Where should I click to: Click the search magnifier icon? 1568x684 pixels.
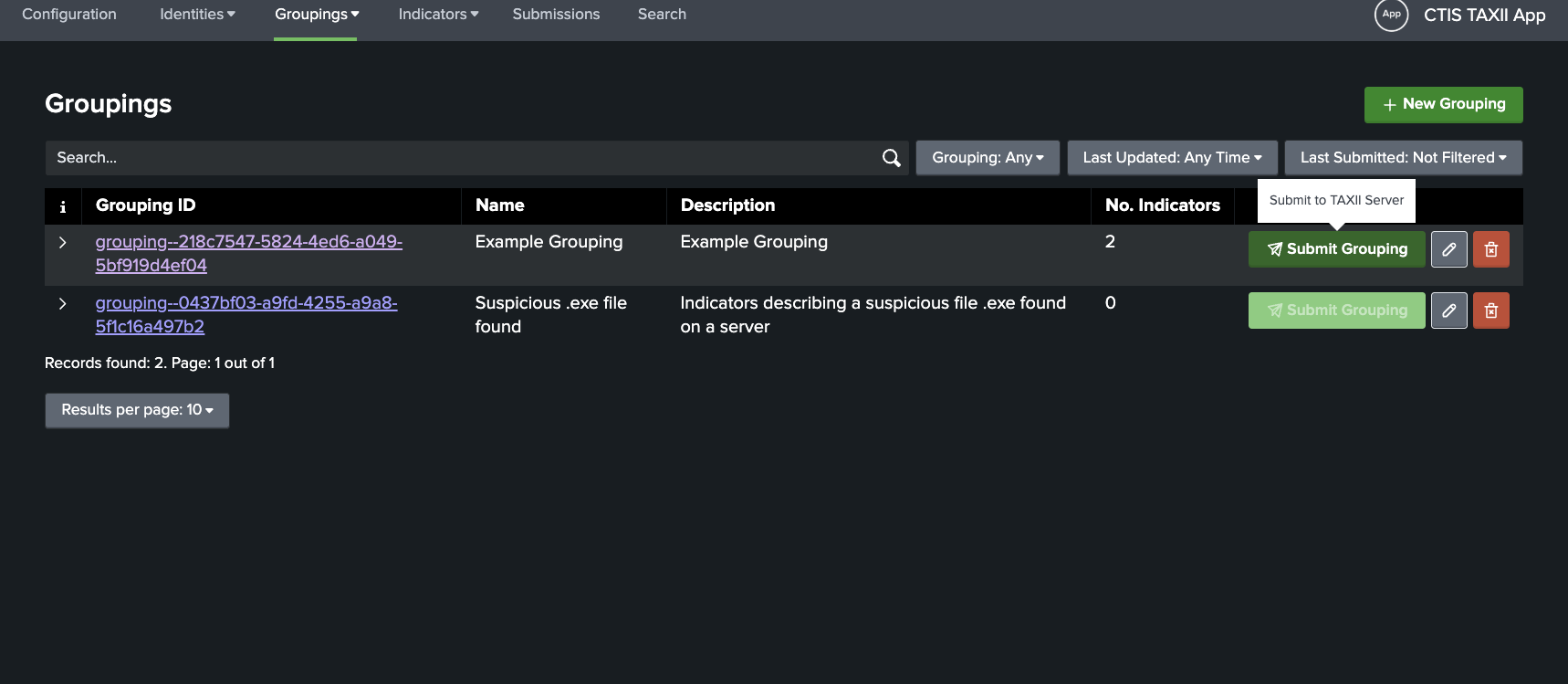click(891, 158)
